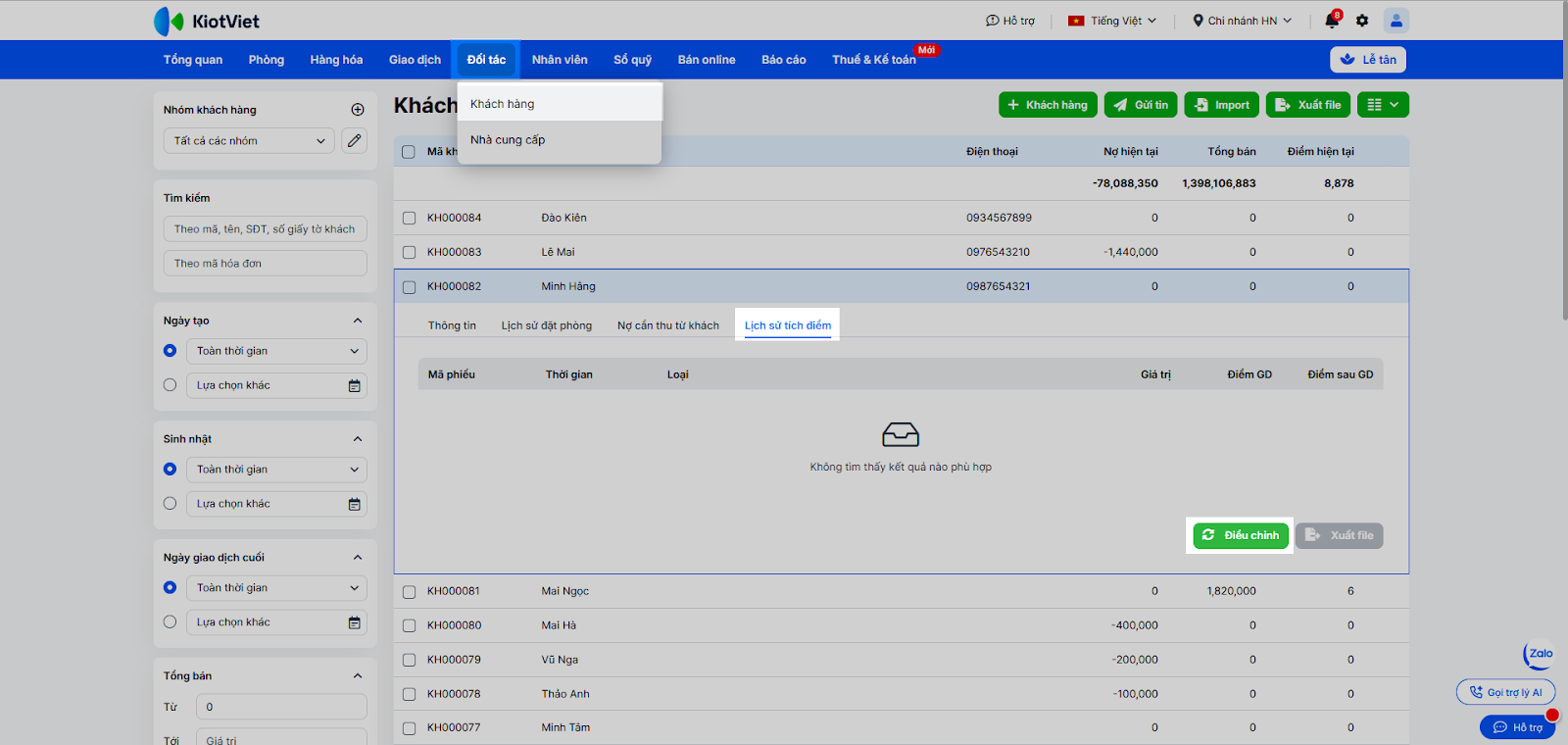This screenshot has height=745, width=1568.
Task: Add a new customer group (plus icon)
Action: [358, 110]
